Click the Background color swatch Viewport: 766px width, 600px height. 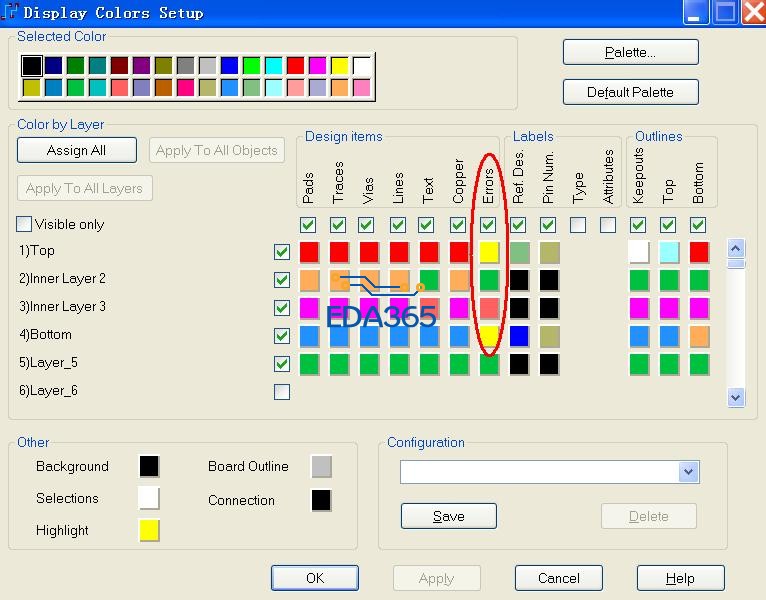(149, 466)
